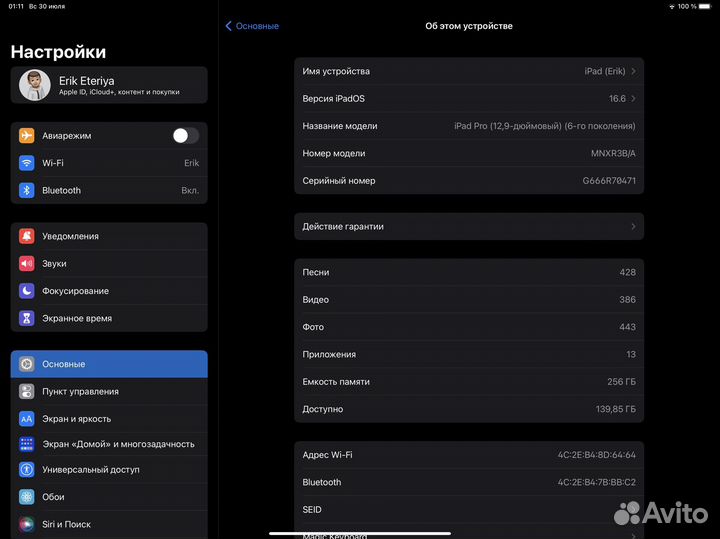Open Экран и яркость settings
This screenshot has width=720, height=539.
click(109, 419)
